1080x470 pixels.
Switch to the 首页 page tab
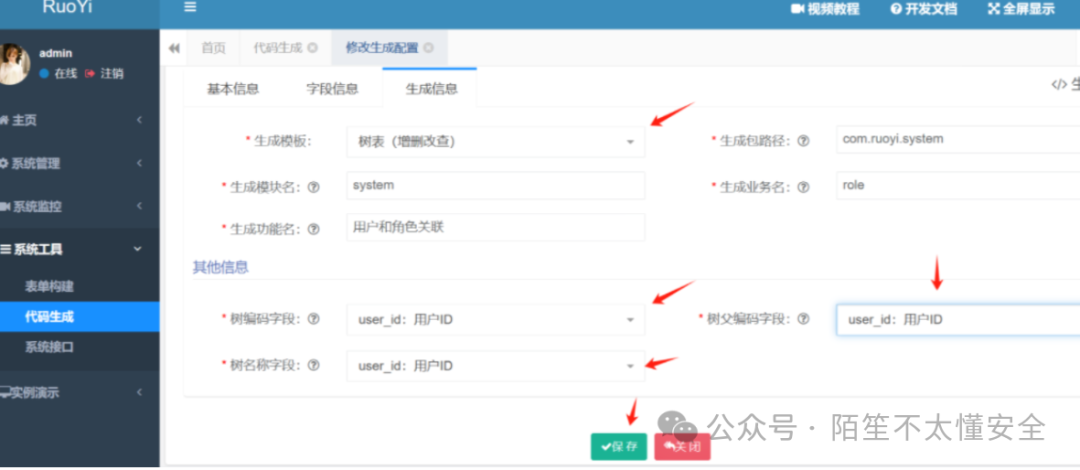click(213, 48)
